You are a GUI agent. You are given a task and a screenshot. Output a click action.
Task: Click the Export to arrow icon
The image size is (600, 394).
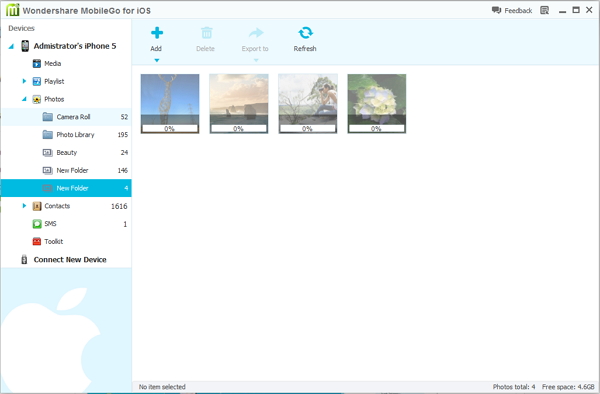click(256, 33)
